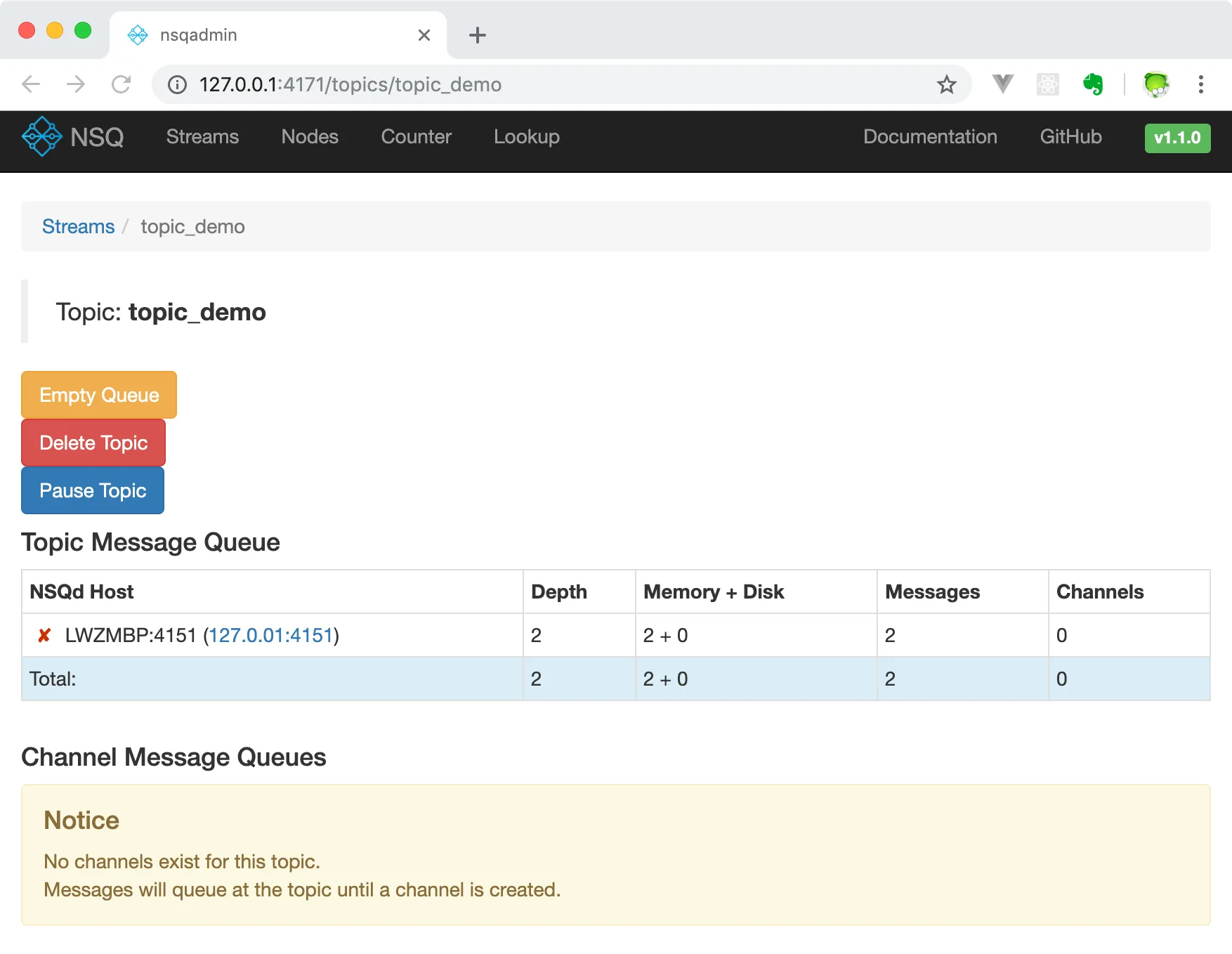Go back using the browser back arrow

31,85
